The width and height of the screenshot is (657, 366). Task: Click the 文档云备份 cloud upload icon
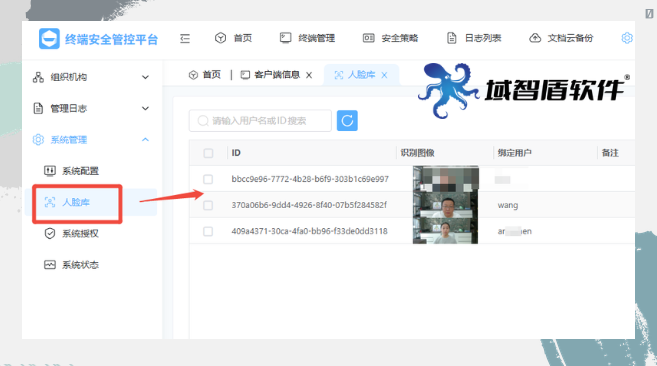(x=535, y=38)
